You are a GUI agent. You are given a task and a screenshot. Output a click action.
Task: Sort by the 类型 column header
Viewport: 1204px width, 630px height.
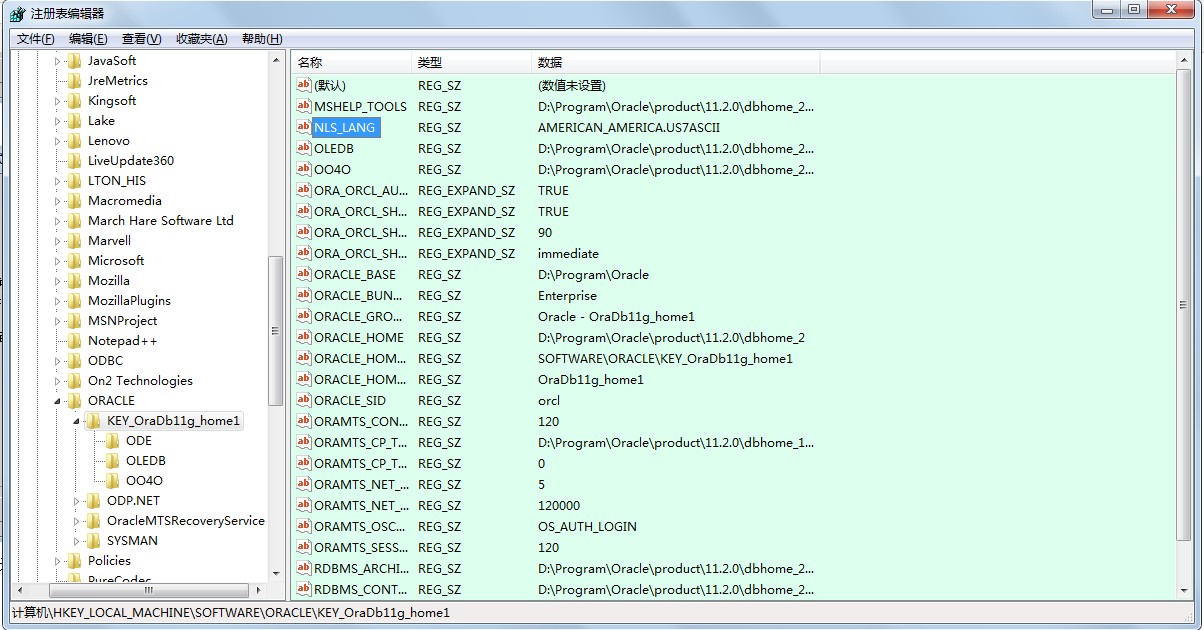point(471,62)
